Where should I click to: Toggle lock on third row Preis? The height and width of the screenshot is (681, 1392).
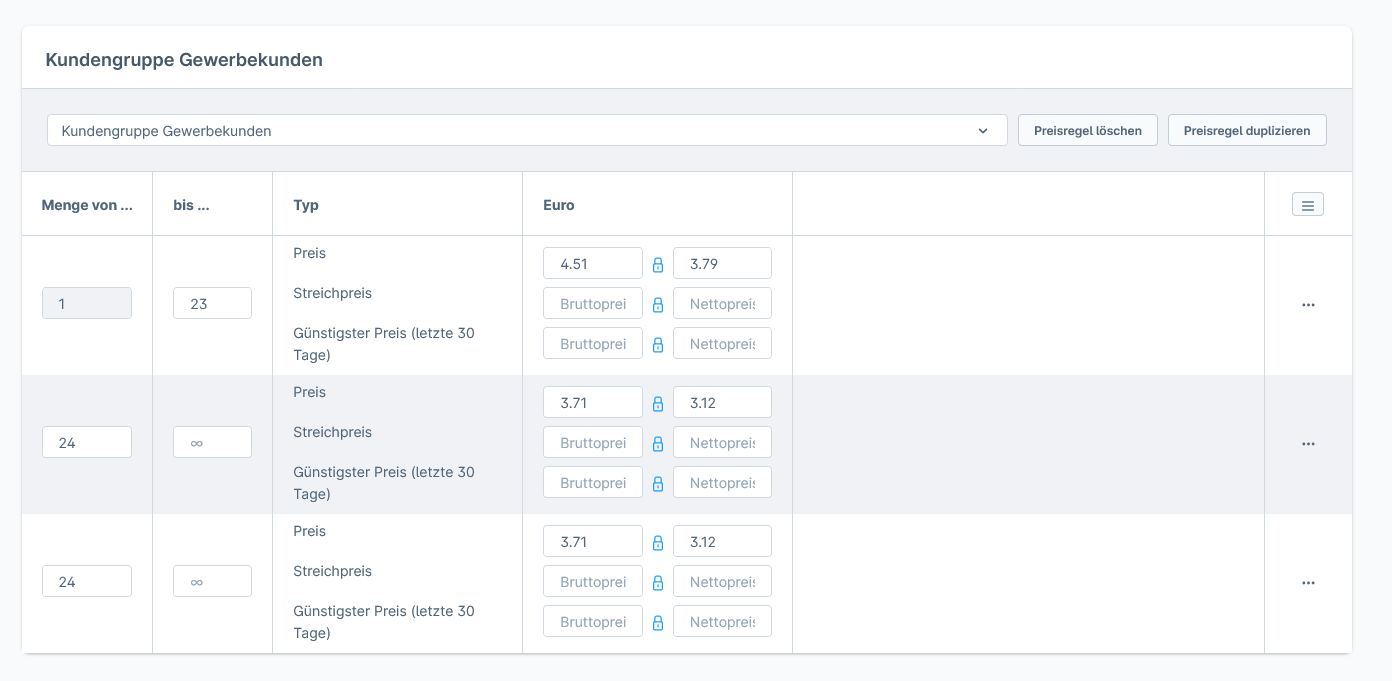658,543
